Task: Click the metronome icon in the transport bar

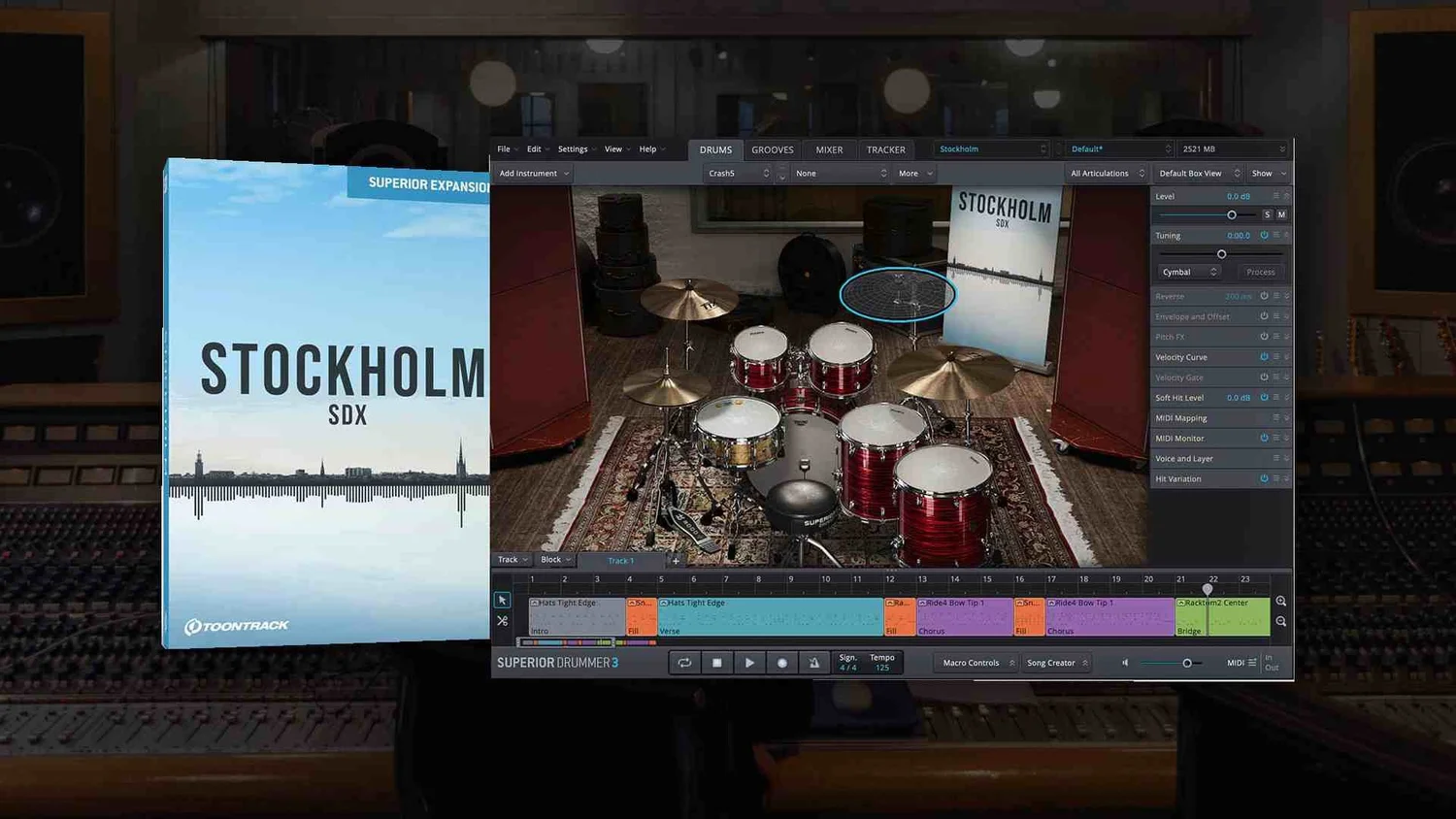Action: 814,662
